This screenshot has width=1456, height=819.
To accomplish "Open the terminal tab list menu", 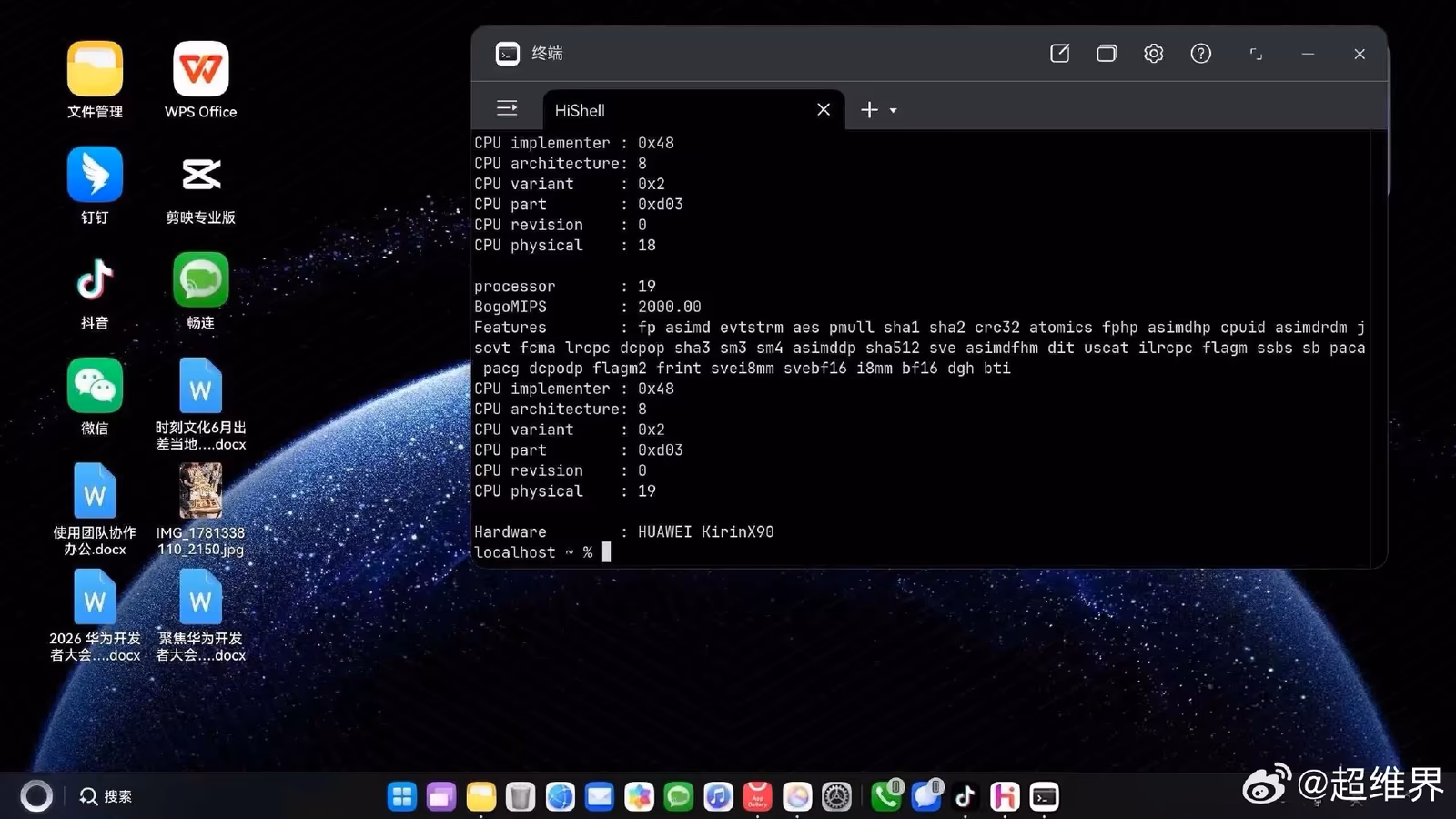I will (507, 109).
